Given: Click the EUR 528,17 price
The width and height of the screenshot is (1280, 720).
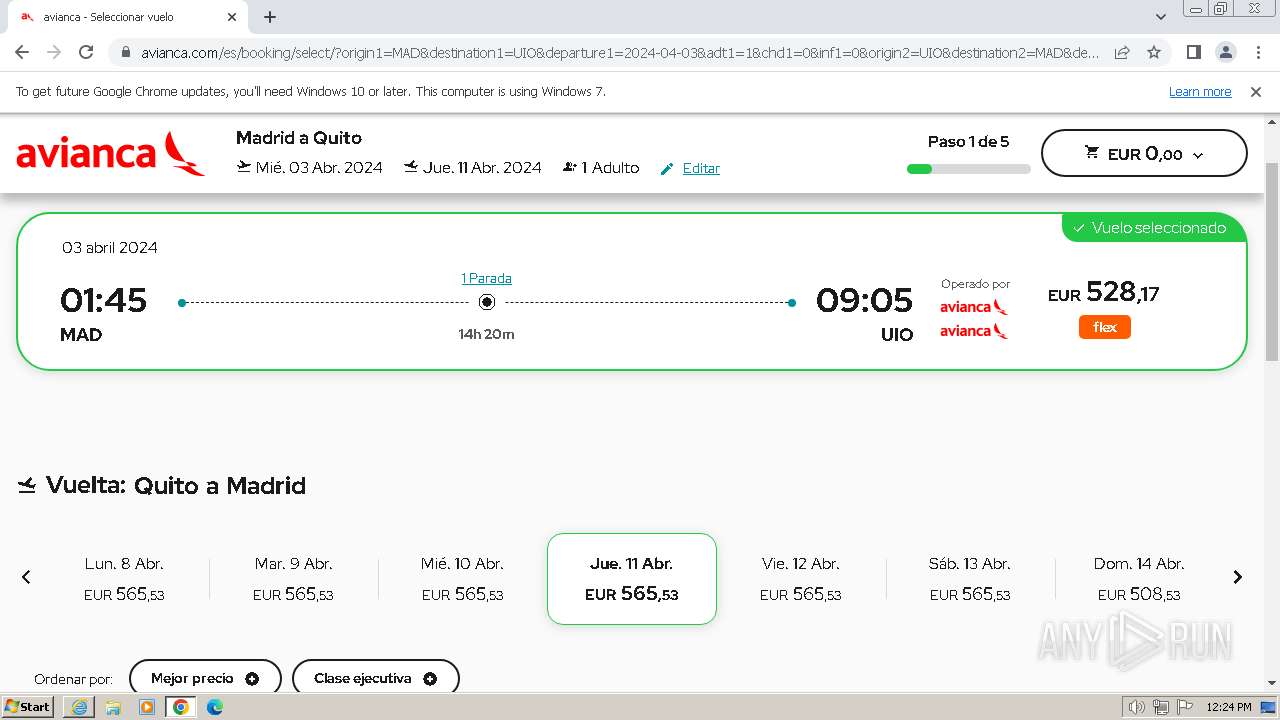Looking at the screenshot, I should coord(1104,293).
